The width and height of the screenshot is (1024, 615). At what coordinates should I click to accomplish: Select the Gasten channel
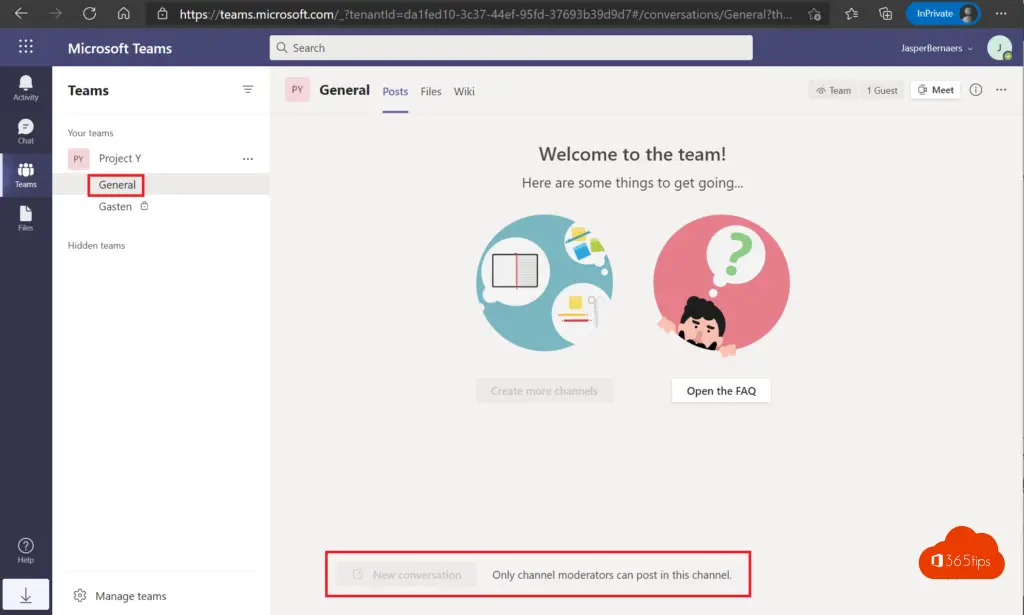pyautogui.click(x=115, y=207)
